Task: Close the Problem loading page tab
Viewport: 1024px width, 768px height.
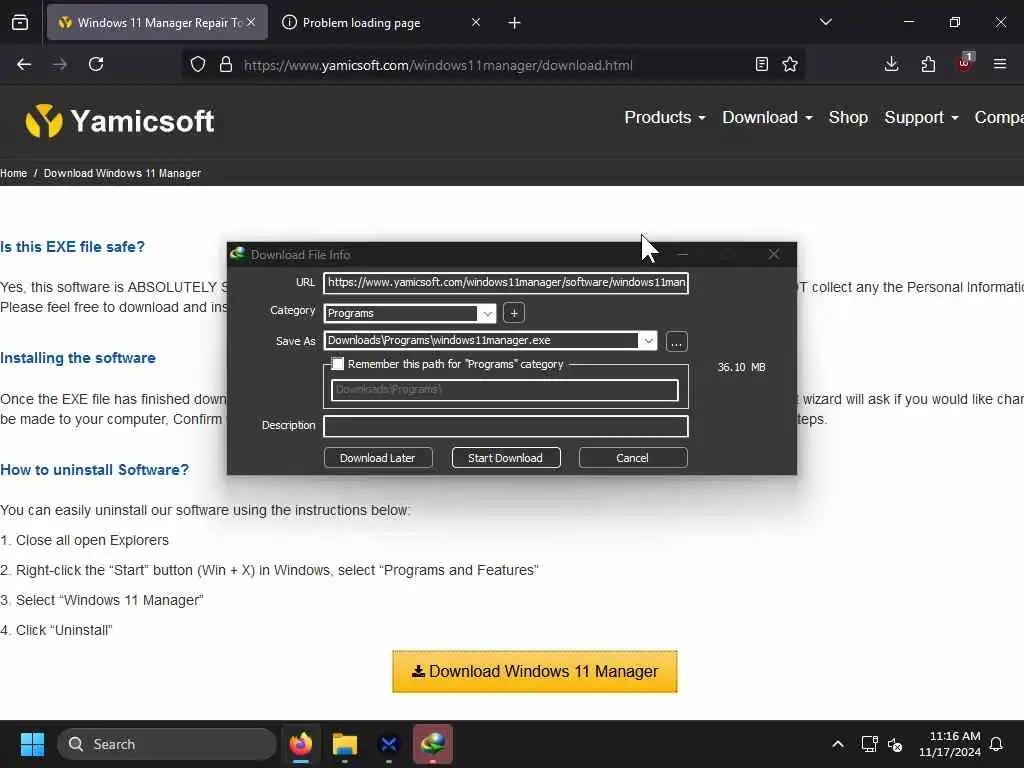Action: [x=476, y=23]
